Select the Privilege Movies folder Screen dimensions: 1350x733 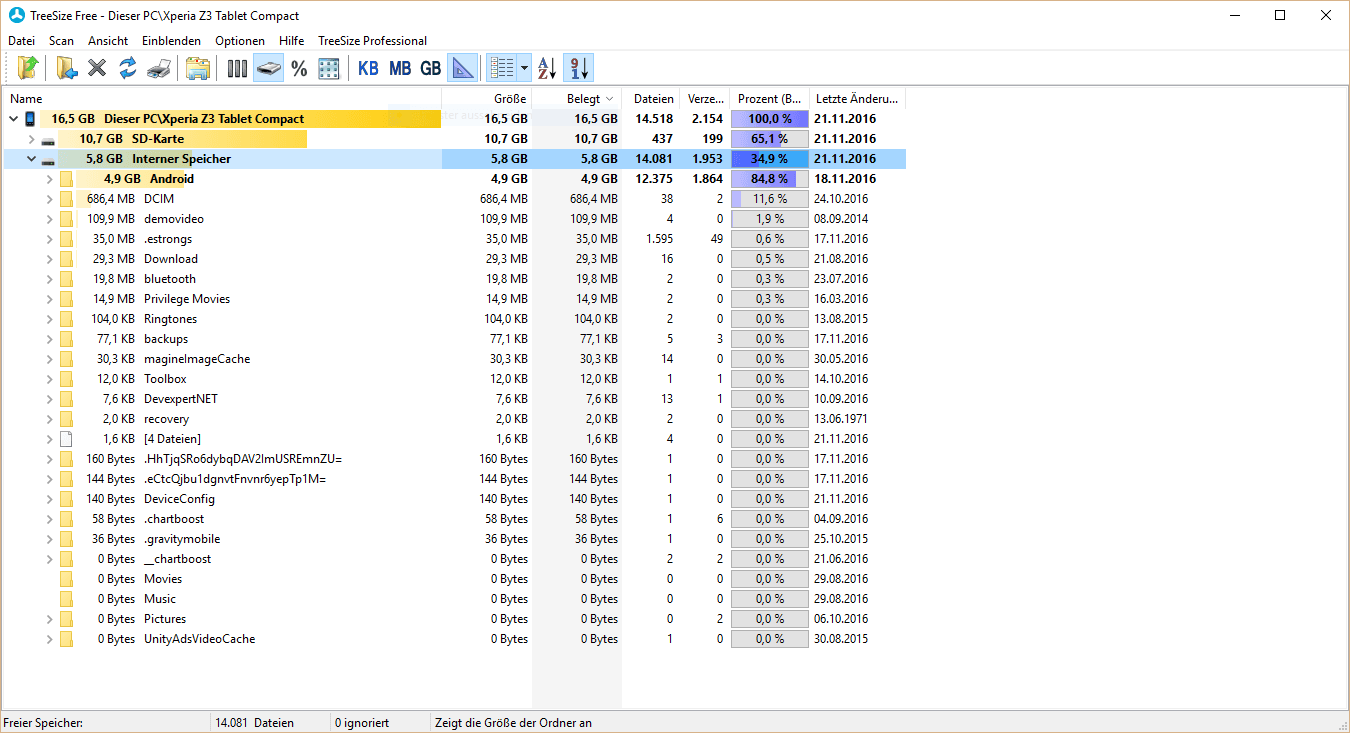(186, 299)
